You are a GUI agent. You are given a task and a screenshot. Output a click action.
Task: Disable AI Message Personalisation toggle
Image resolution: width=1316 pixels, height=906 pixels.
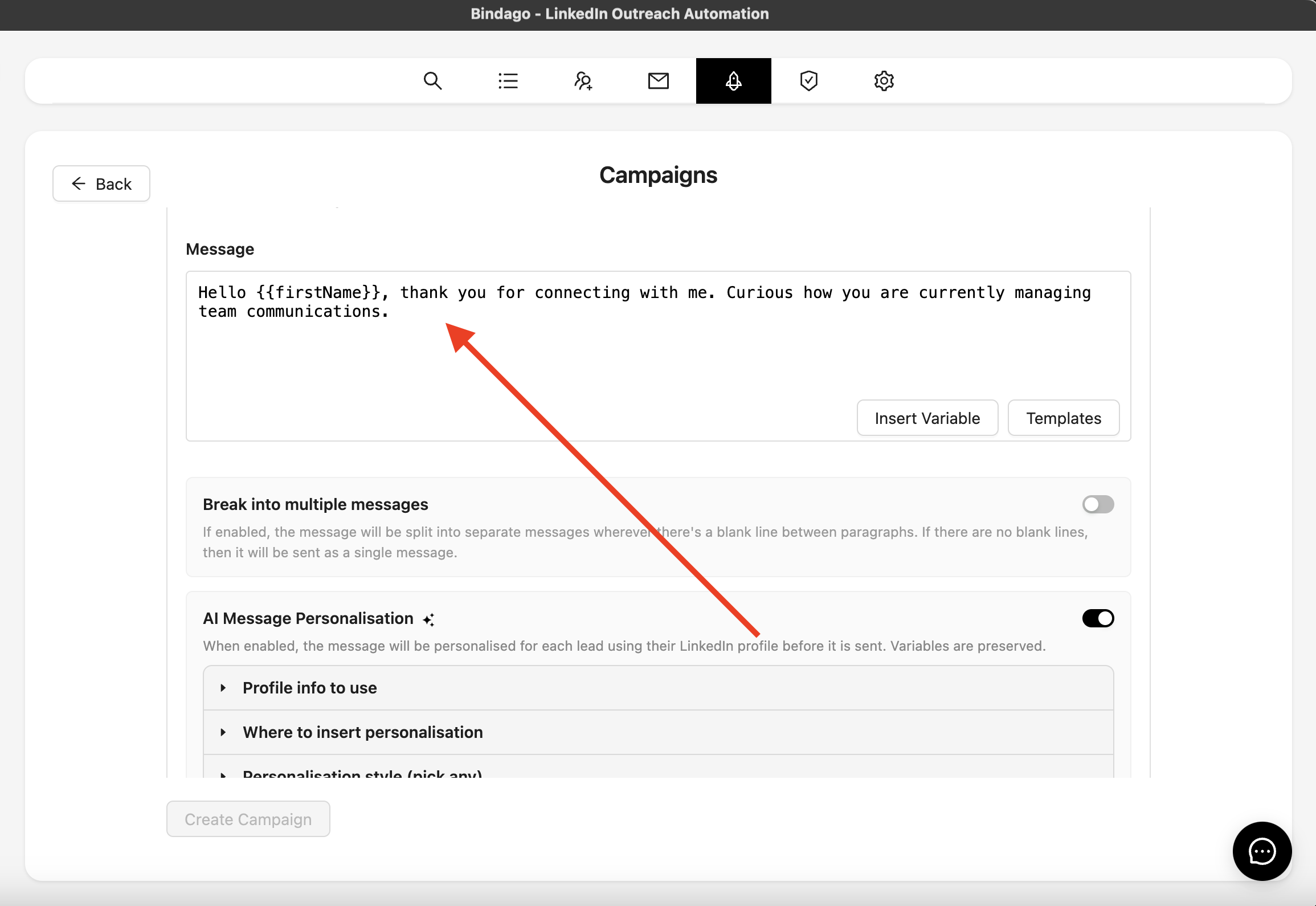coord(1098,618)
